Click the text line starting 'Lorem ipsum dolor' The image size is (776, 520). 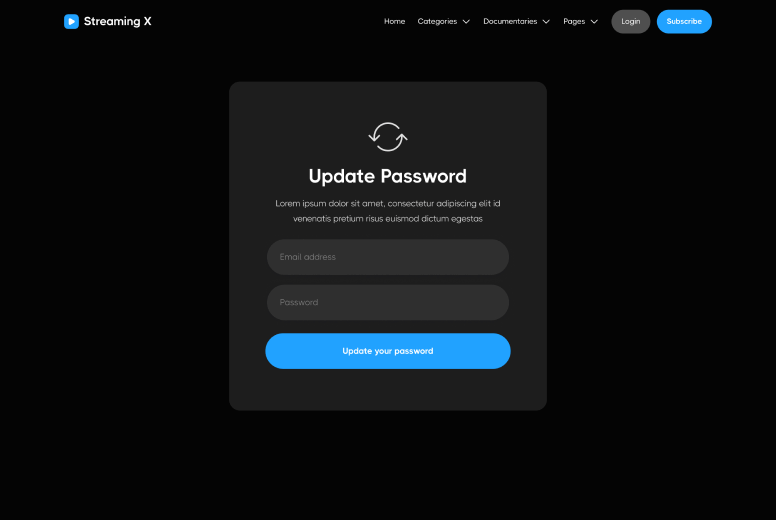tap(388, 203)
